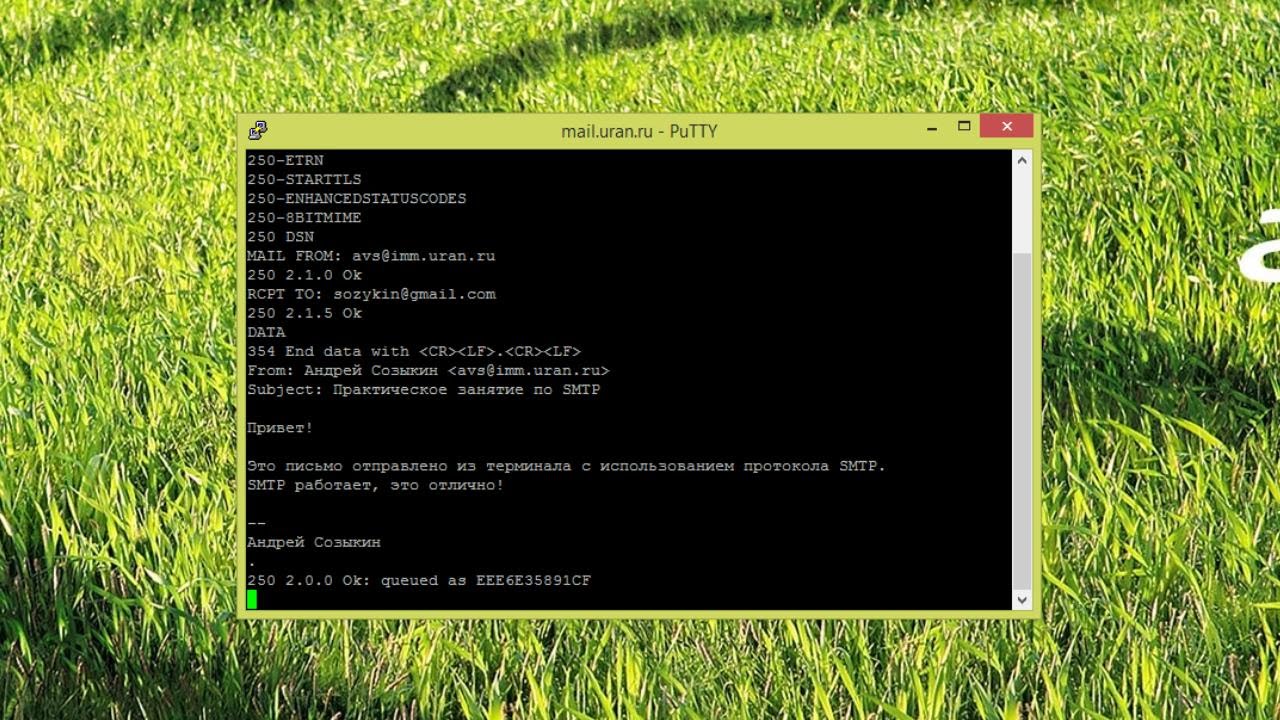This screenshot has height=720, width=1280.
Task: Click the terminal scrollbar thumb
Action: tap(1022, 420)
